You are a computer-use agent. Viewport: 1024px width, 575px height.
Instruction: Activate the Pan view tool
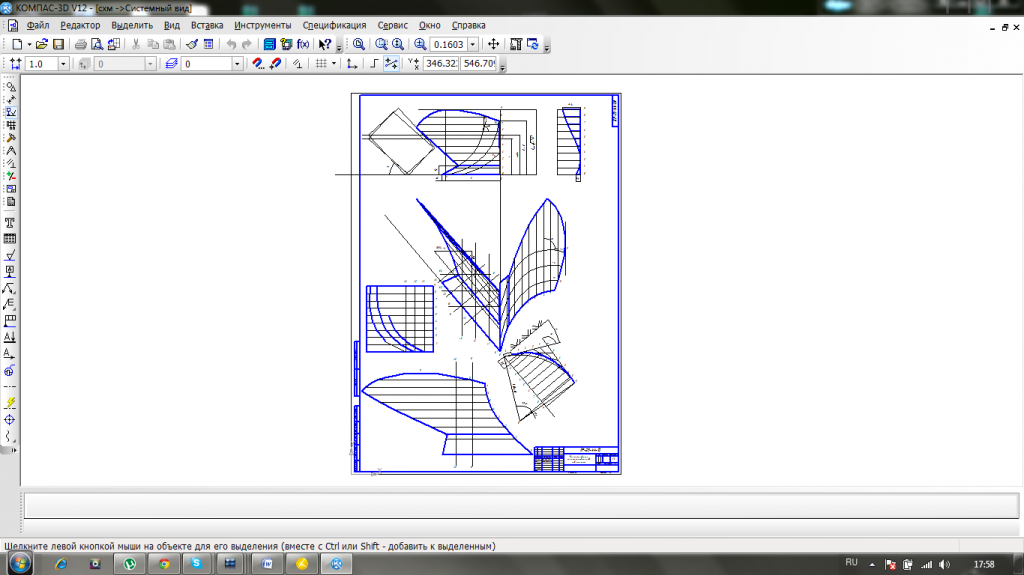pyautogui.click(x=494, y=44)
